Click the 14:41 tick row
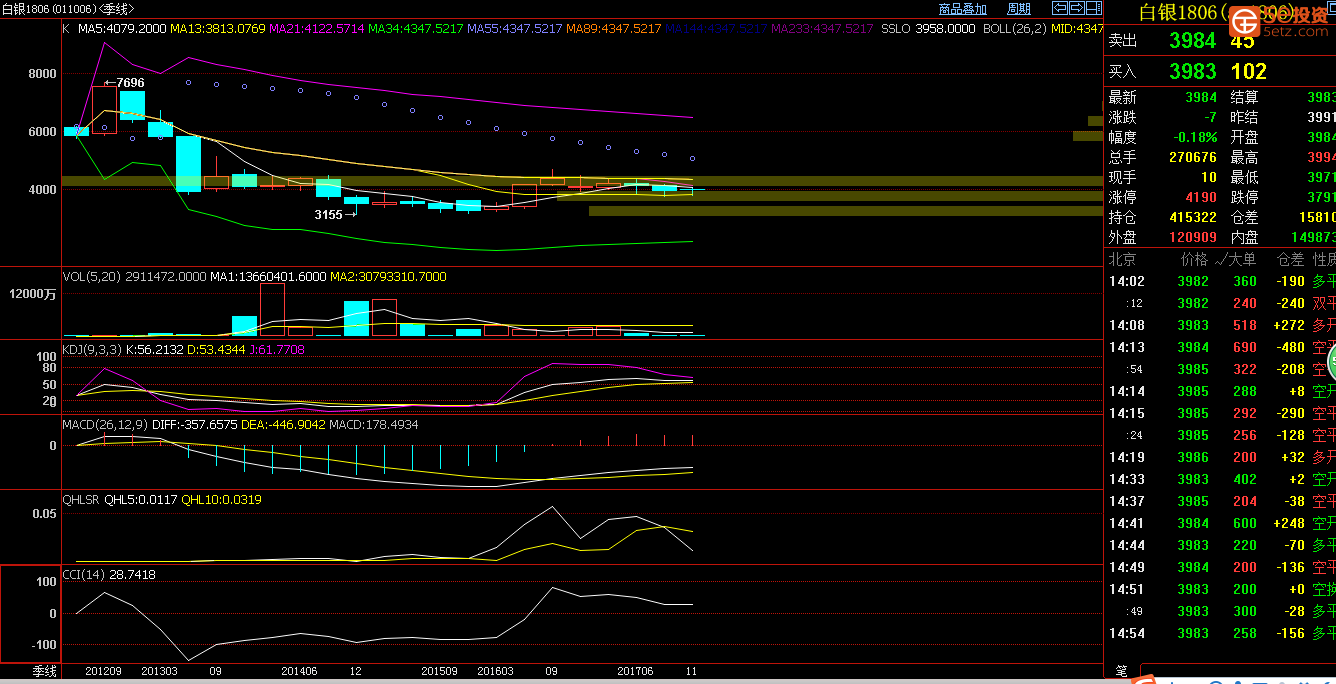The width and height of the screenshot is (1336, 684). tap(1220, 523)
